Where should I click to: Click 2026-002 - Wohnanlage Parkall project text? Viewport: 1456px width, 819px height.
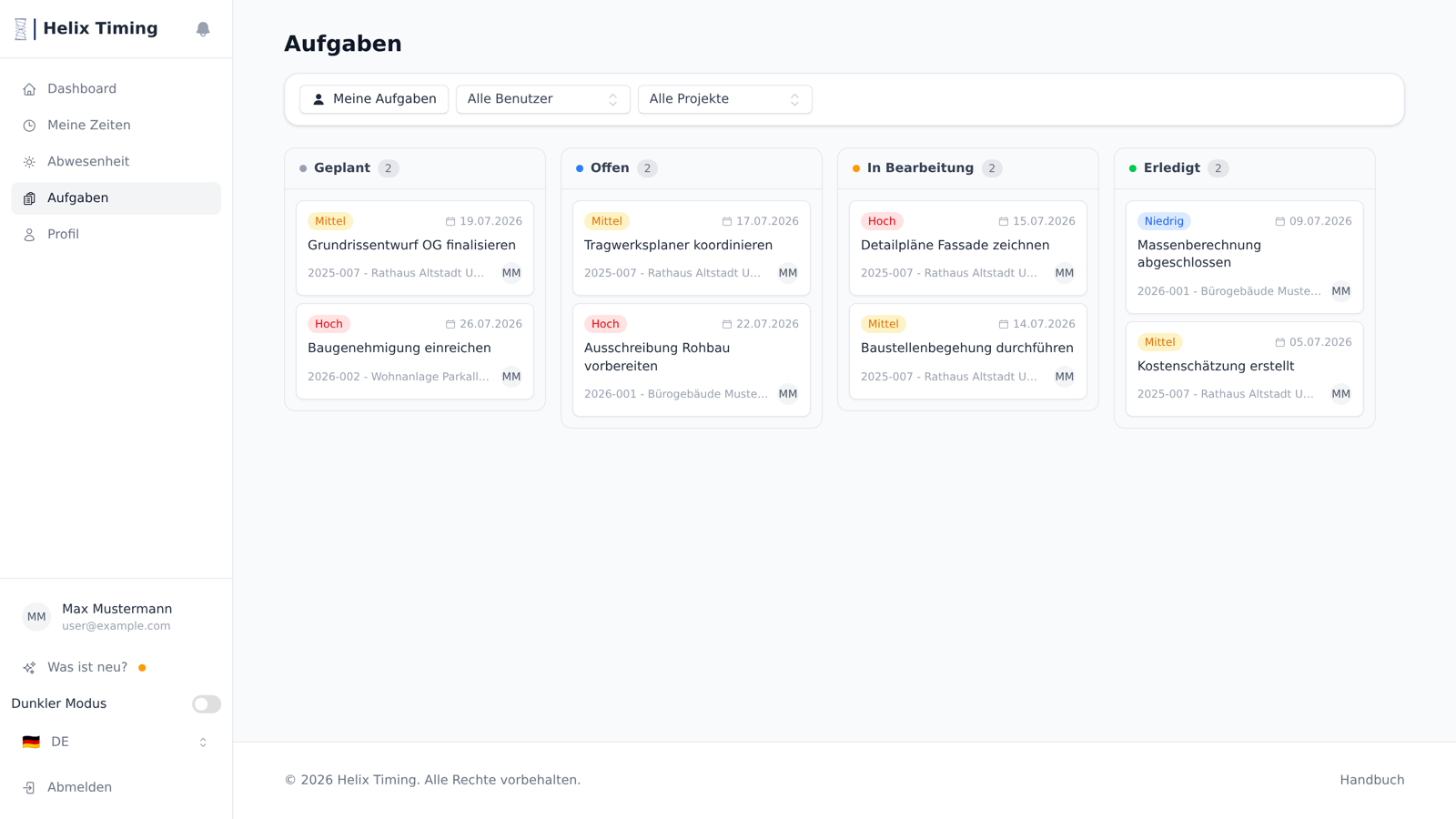(x=399, y=377)
